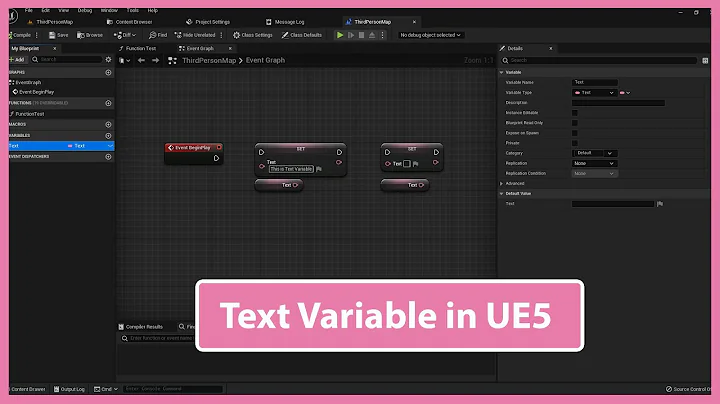Click the Default Value Text field
The width and height of the screenshot is (720, 404).
[613, 204]
